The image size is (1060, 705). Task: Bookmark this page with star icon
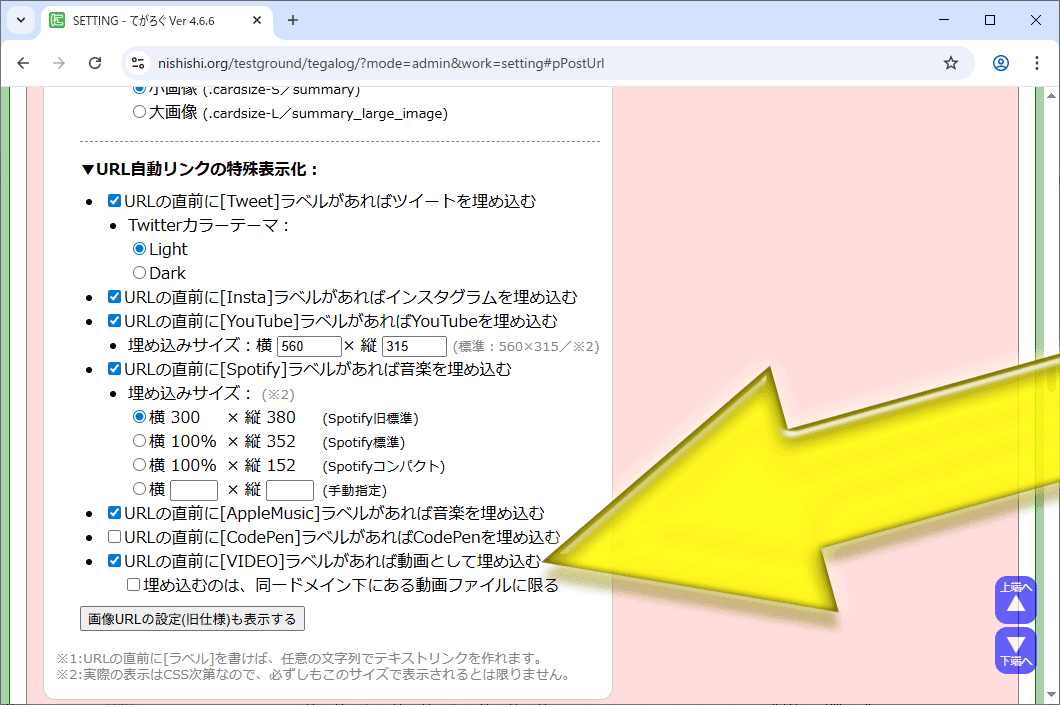coord(950,63)
